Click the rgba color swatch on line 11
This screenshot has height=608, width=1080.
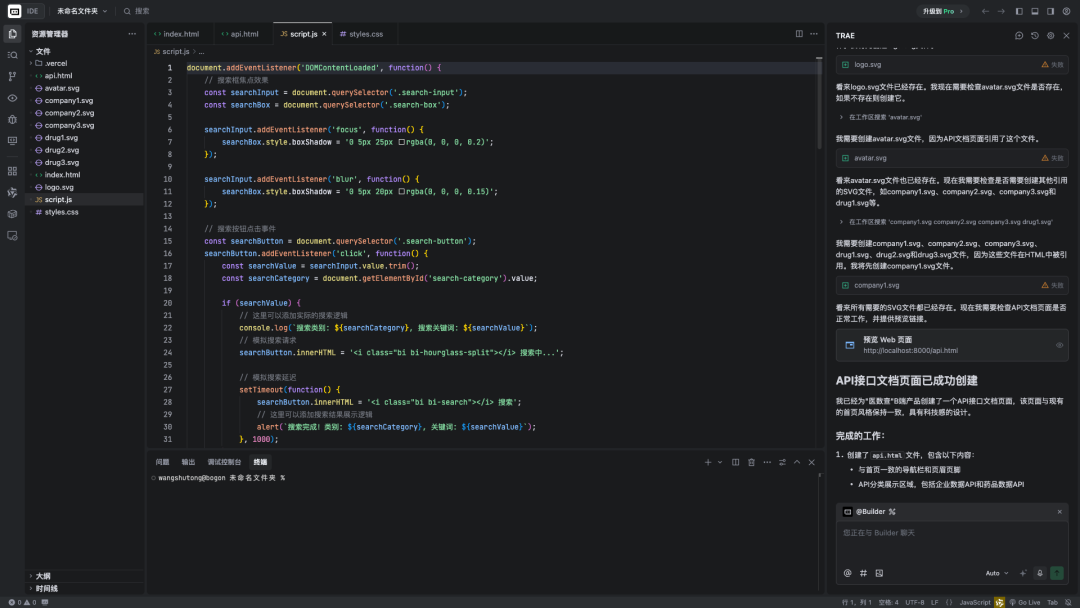point(402,192)
